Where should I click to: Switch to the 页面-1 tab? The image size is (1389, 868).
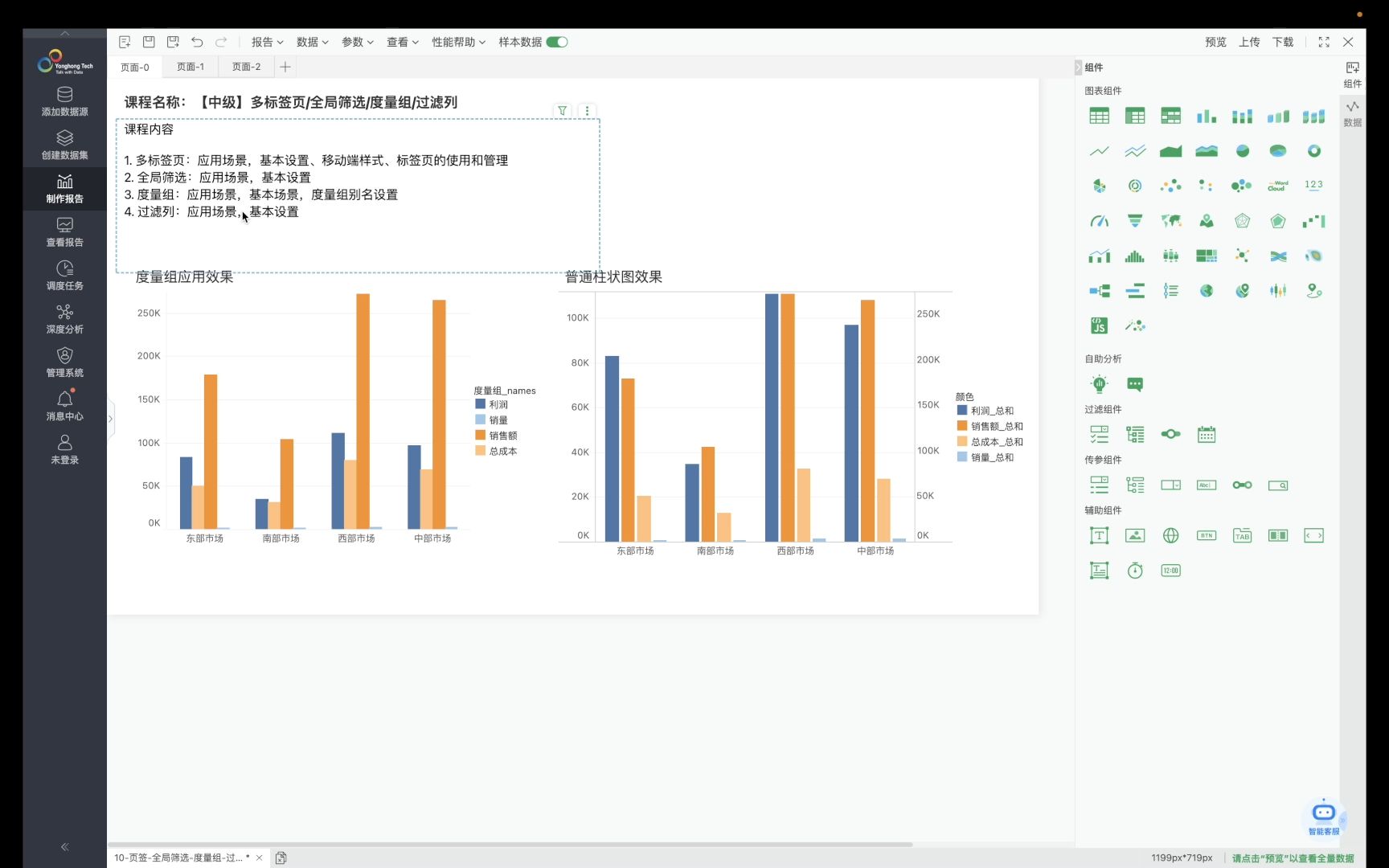(x=191, y=67)
